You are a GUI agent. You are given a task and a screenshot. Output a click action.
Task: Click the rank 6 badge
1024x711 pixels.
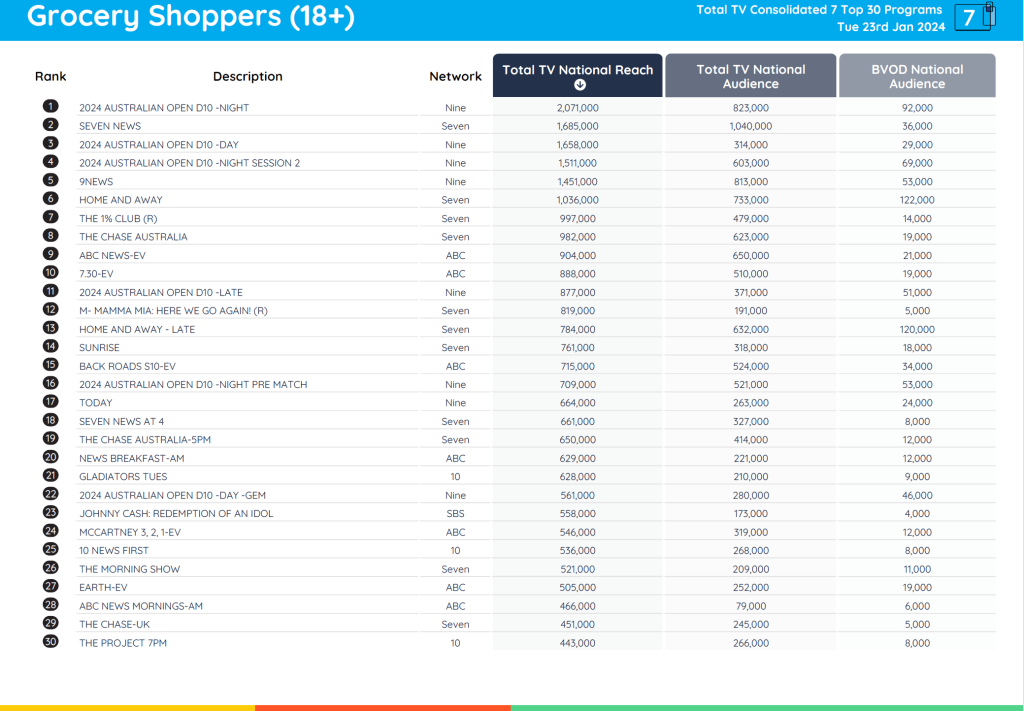[x=50, y=198]
